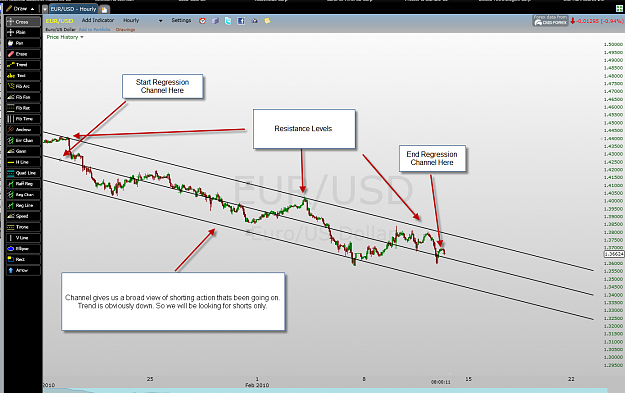
Task: Share chart via Twitter icon
Action: (x=228, y=21)
